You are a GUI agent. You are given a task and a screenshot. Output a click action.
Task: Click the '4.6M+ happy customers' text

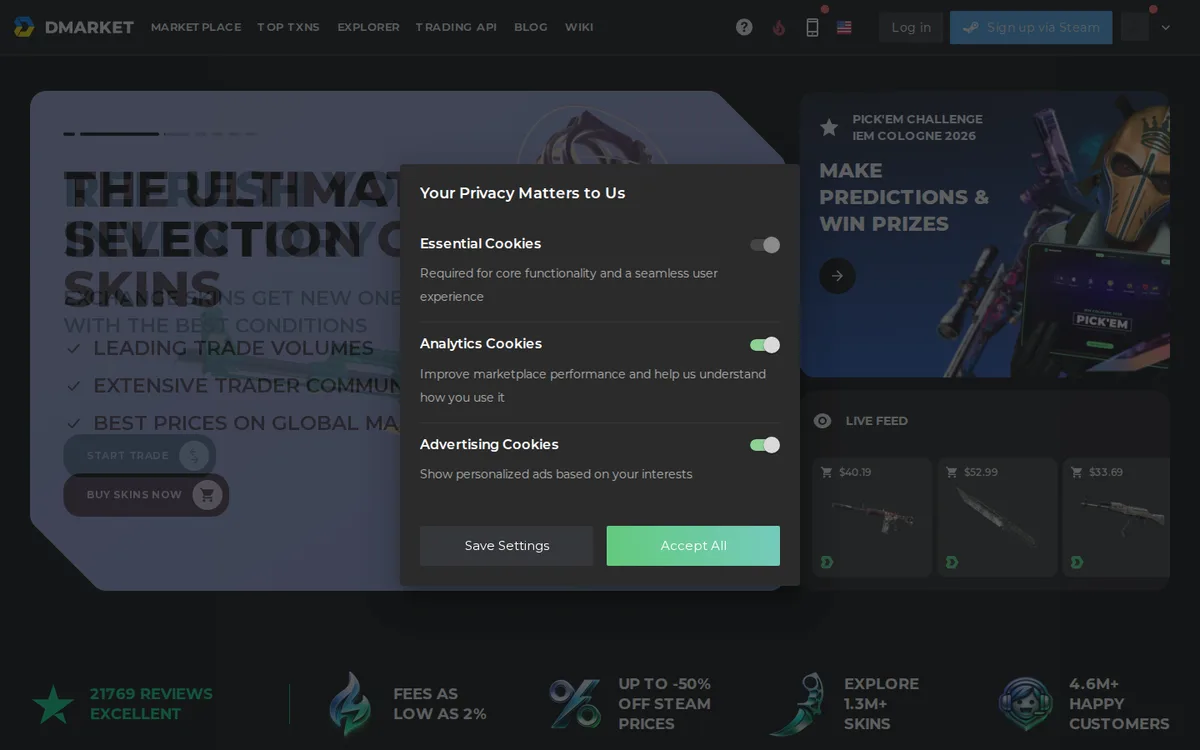pyautogui.click(x=1119, y=704)
